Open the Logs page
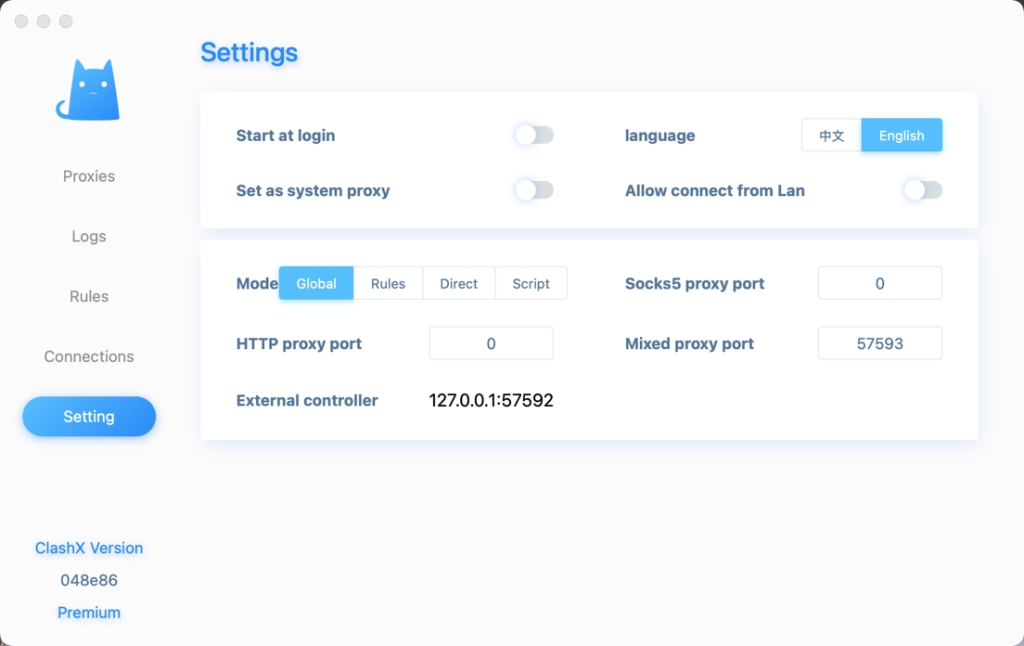 pos(89,236)
